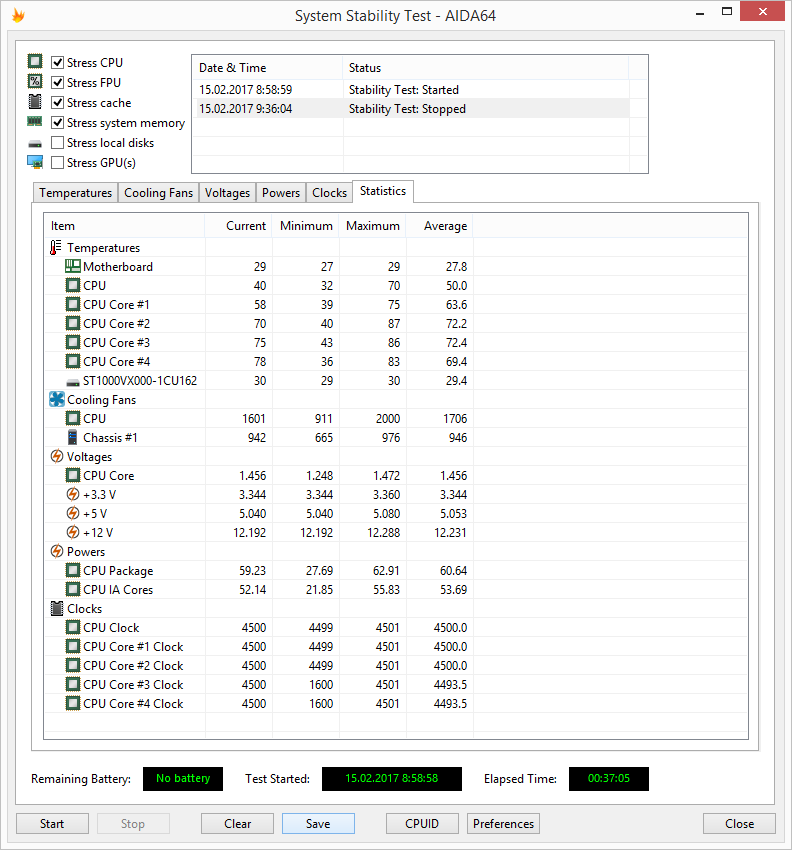The height and width of the screenshot is (850, 792).
Task: Open the Powers tab
Action: [x=281, y=193]
